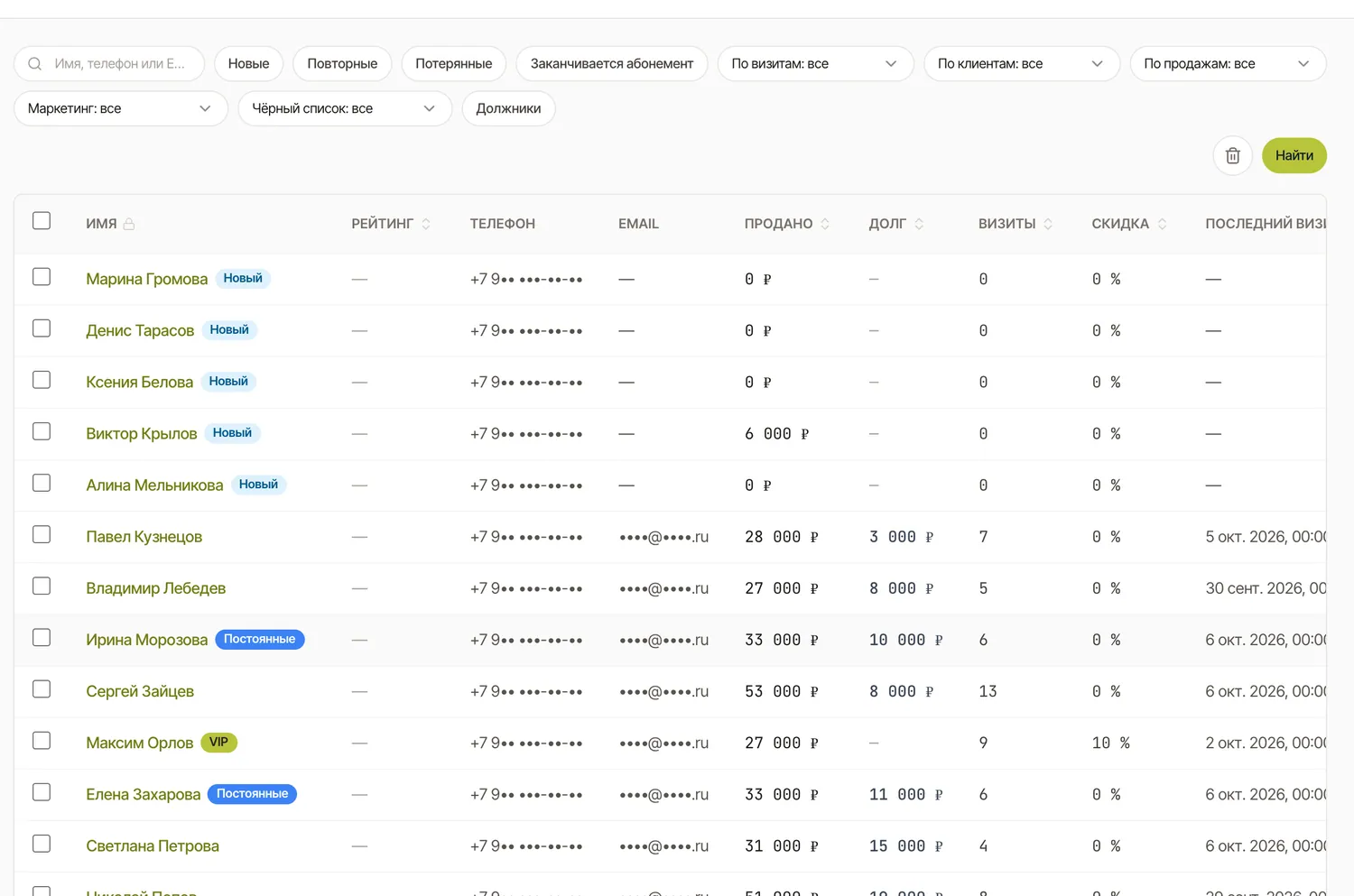Click the 15 000 ₽ debt value
1354x896 pixels.
tap(906, 846)
